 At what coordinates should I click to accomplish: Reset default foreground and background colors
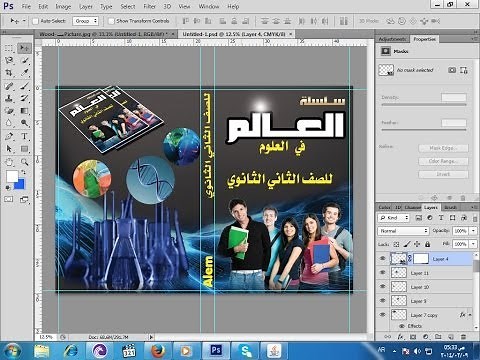8,188
